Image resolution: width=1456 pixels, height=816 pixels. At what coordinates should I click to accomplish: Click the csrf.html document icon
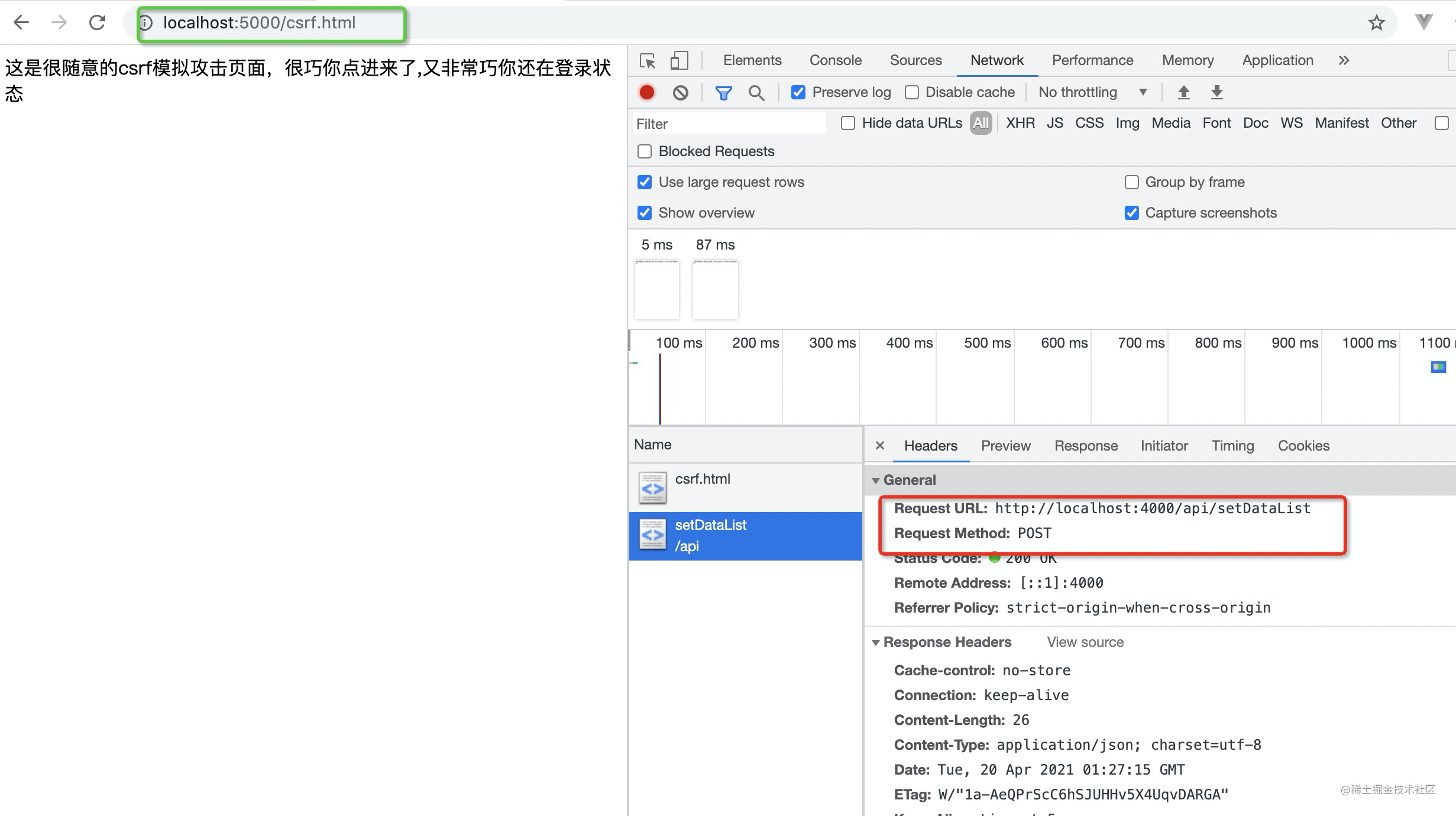[652, 488]
